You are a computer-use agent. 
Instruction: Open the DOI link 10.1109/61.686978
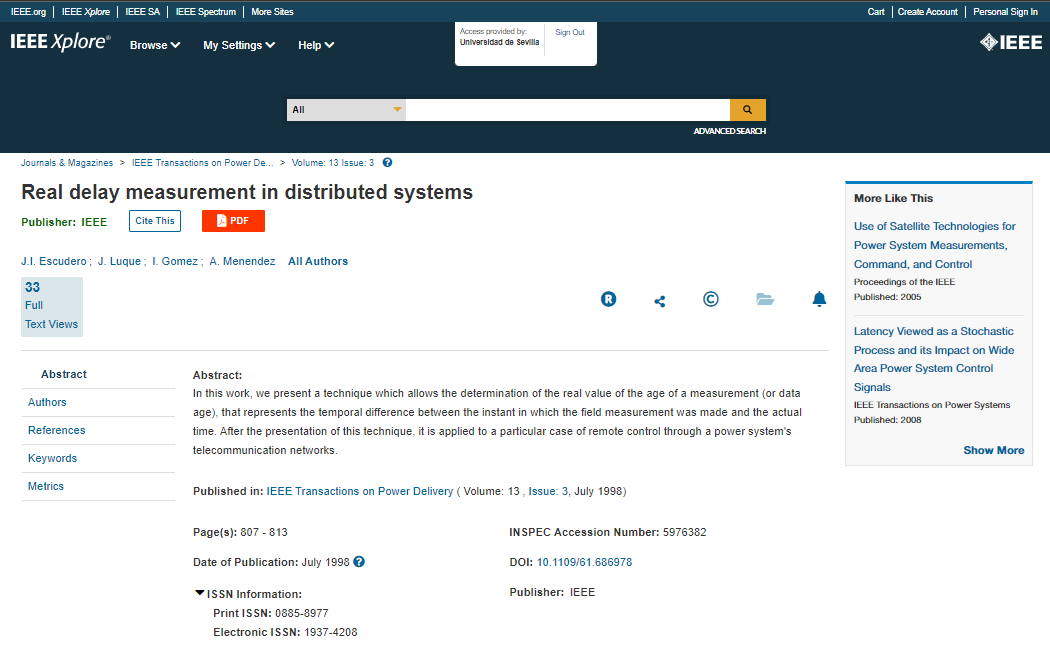coord(584,562)
